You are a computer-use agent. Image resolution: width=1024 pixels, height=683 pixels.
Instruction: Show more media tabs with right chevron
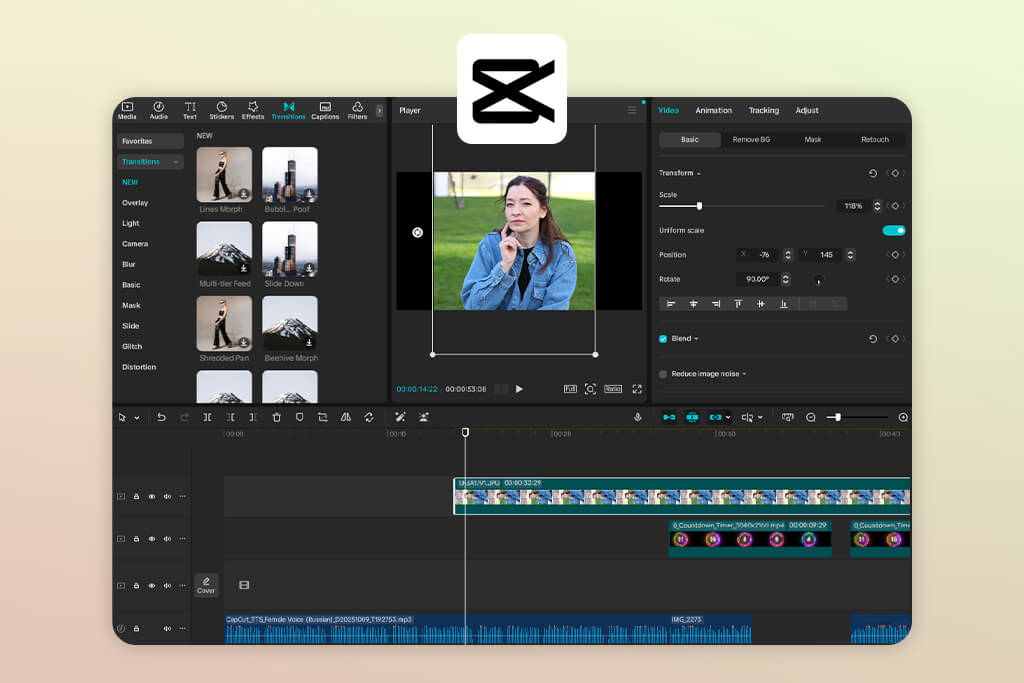click(x=379, y=111)
